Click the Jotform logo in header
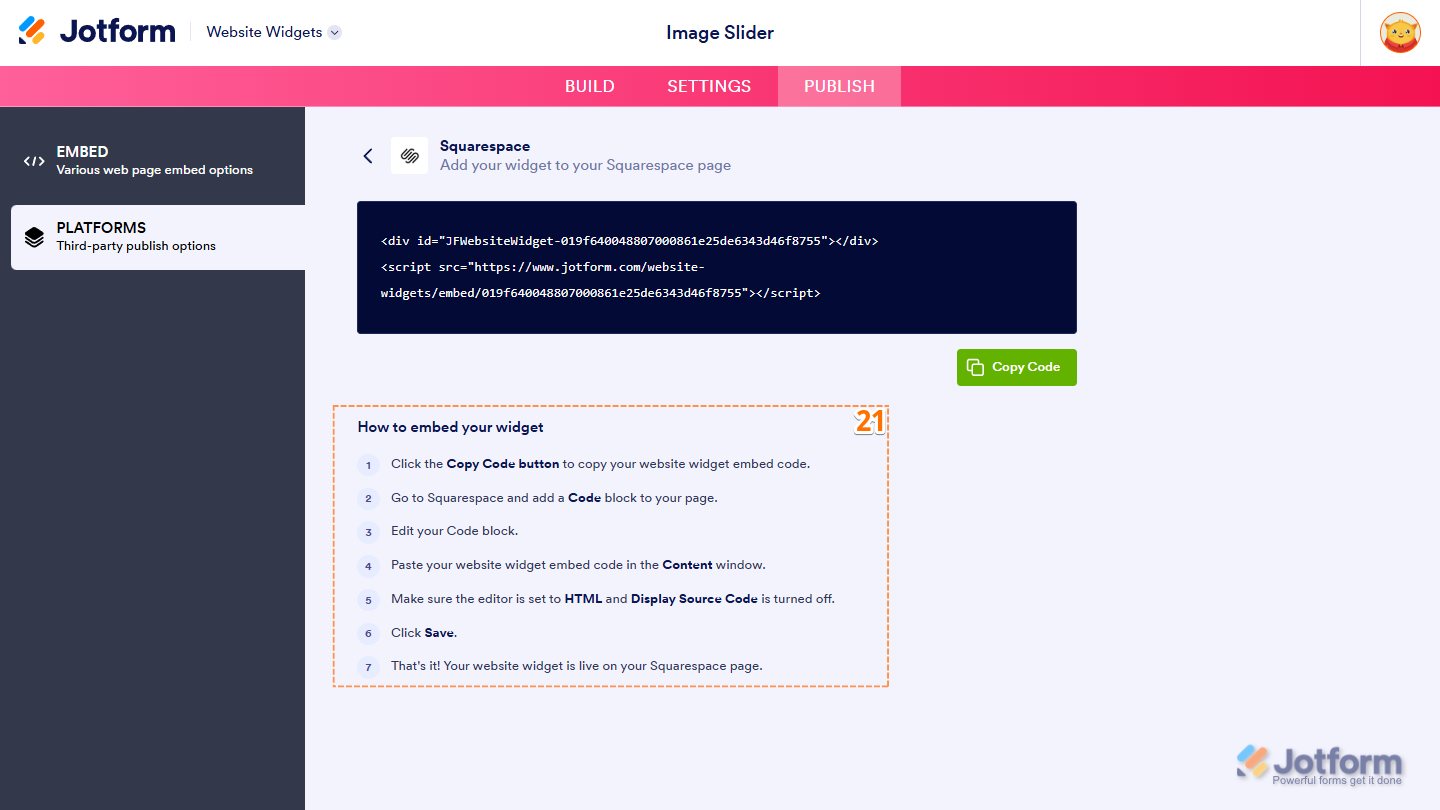1440x810 pixels. (97, 32)
